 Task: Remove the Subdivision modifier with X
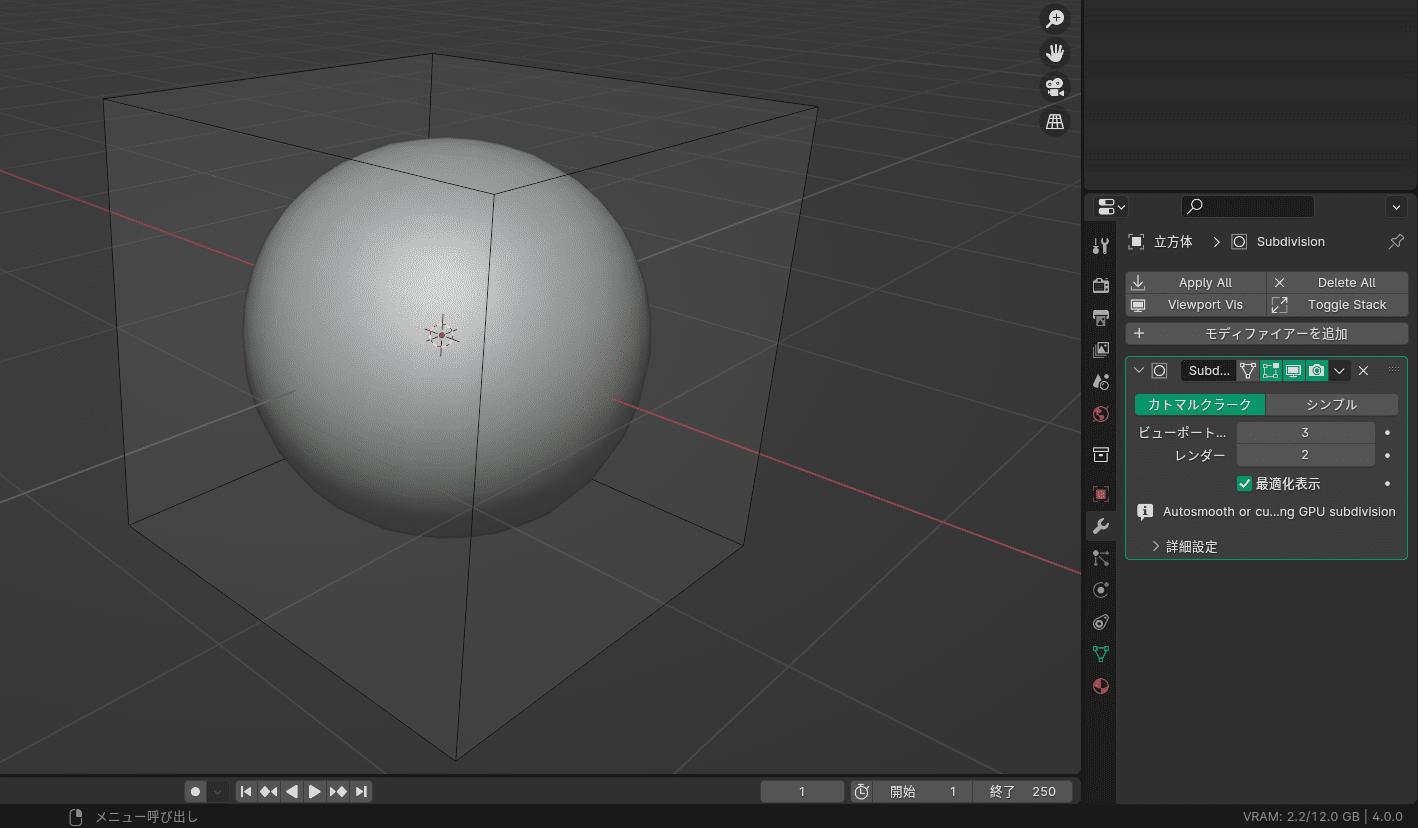(1363, 371)
